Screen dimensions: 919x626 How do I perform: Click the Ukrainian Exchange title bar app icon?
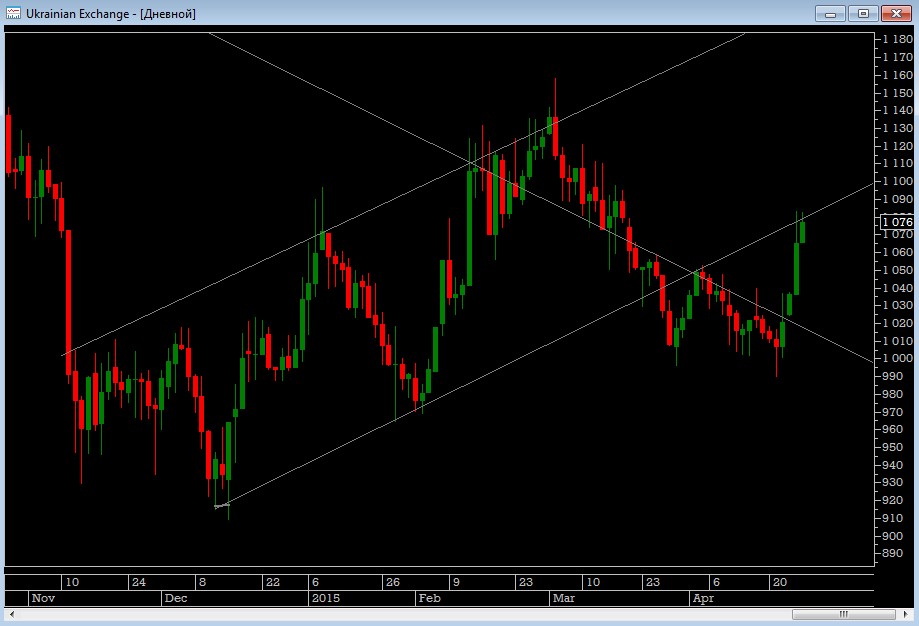[x=13, y=13]
